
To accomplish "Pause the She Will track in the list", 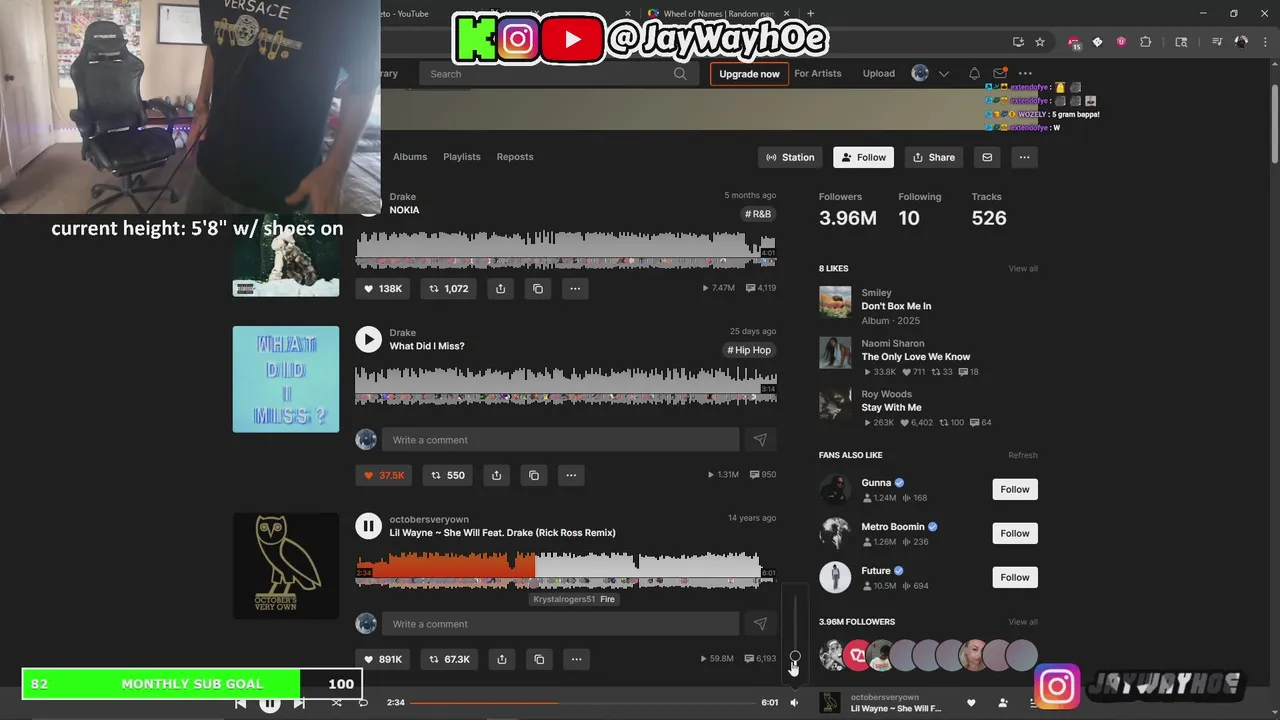I will tap(368, 525).
